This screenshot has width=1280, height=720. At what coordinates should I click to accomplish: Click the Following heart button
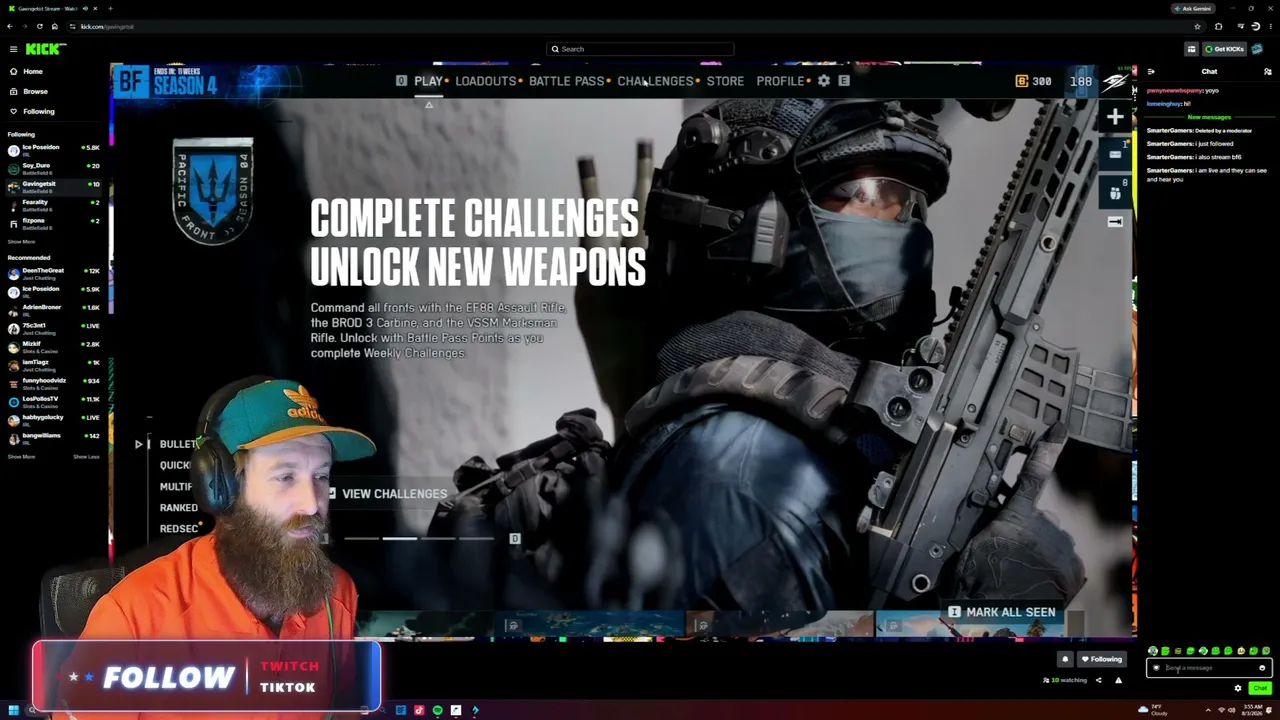point(1101,659)
